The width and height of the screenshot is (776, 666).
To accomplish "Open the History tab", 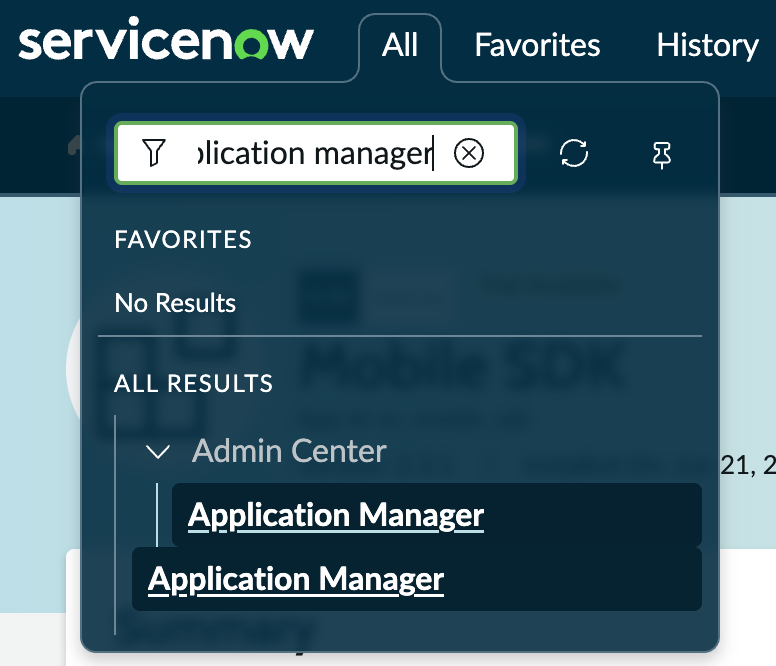I will click(x=707, y=46).
